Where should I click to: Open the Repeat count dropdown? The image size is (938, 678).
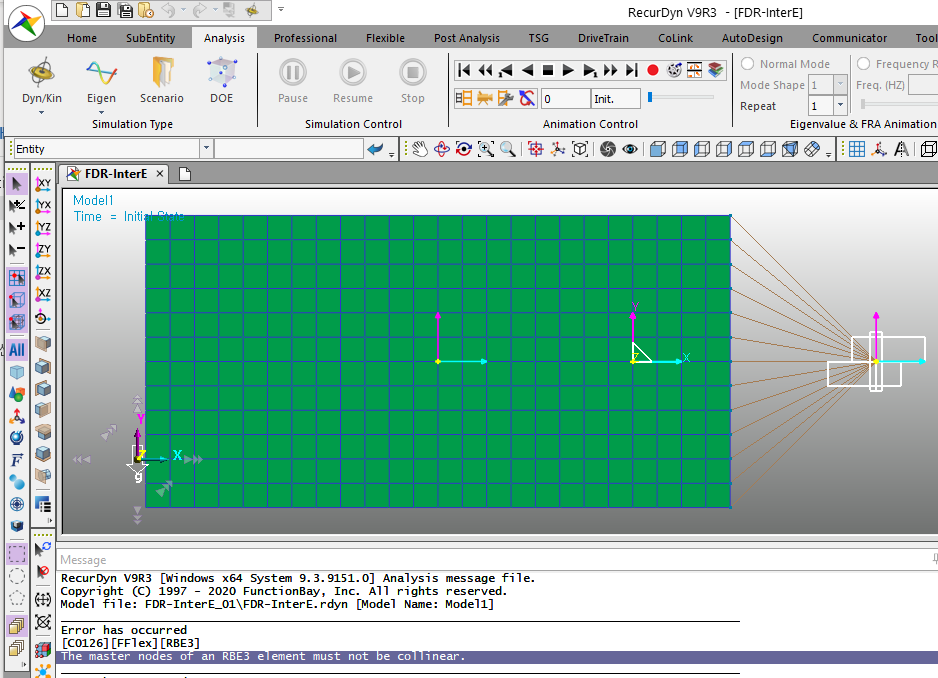click(x=840, y=106)
